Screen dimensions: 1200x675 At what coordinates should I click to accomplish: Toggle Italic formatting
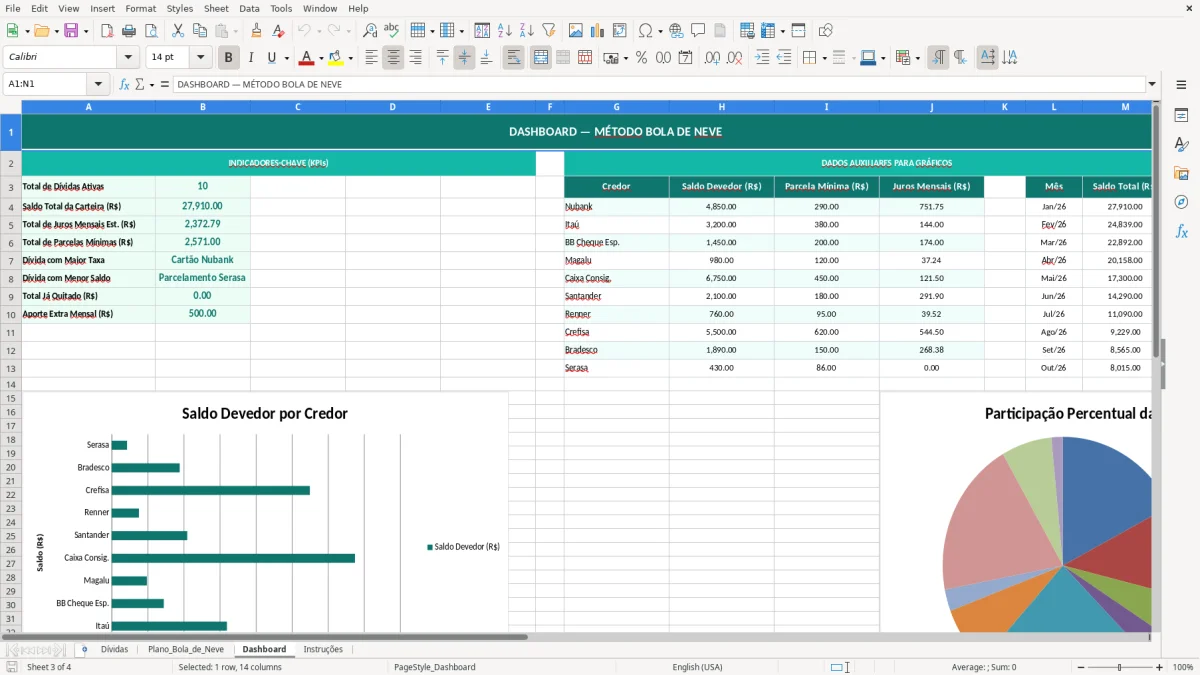(250, 58)
